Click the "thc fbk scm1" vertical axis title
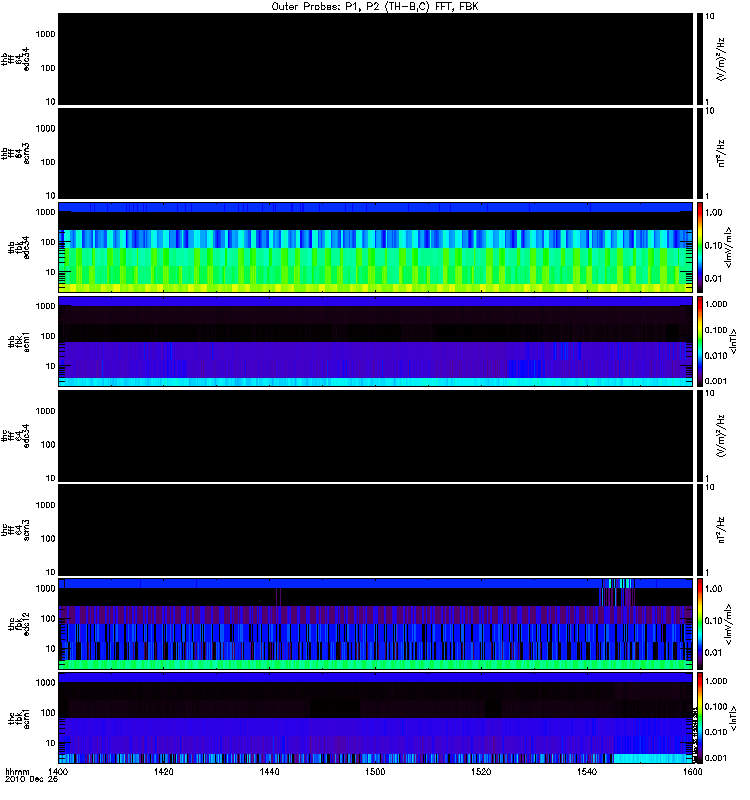 pyautogui.click(x=19, y=718)
